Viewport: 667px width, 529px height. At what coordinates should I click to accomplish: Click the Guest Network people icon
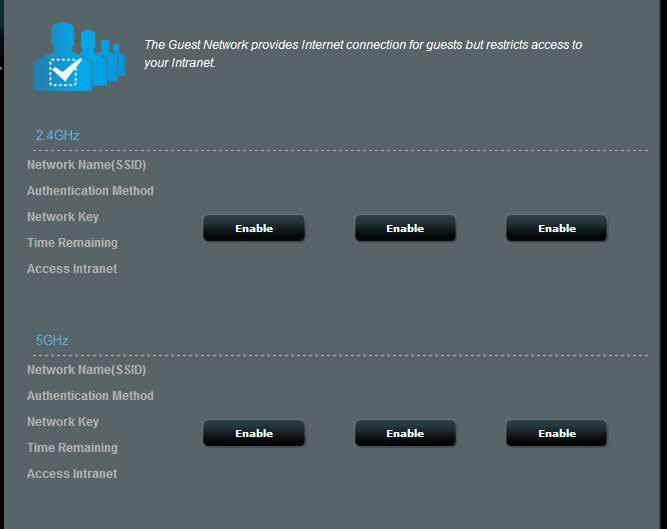pos(79,57)
